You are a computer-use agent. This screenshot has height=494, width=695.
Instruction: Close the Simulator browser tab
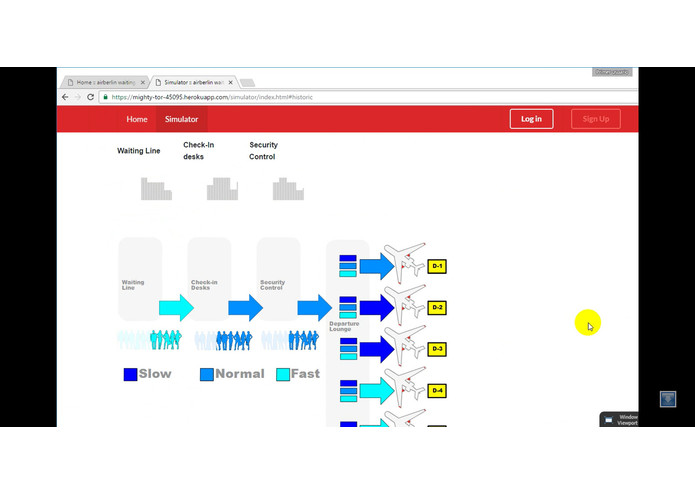(x=230, y=82)
